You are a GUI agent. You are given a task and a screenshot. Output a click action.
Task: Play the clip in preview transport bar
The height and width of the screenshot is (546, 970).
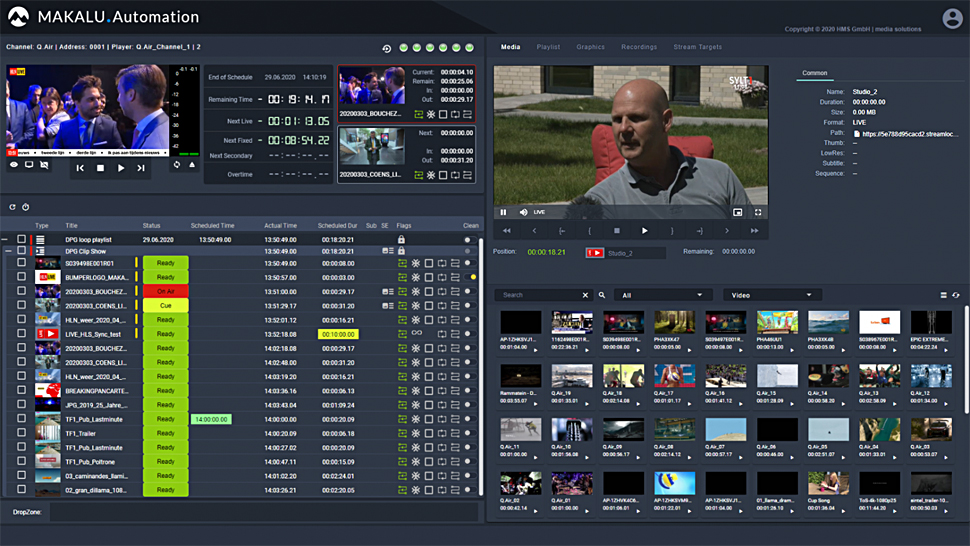click(645, 231)
